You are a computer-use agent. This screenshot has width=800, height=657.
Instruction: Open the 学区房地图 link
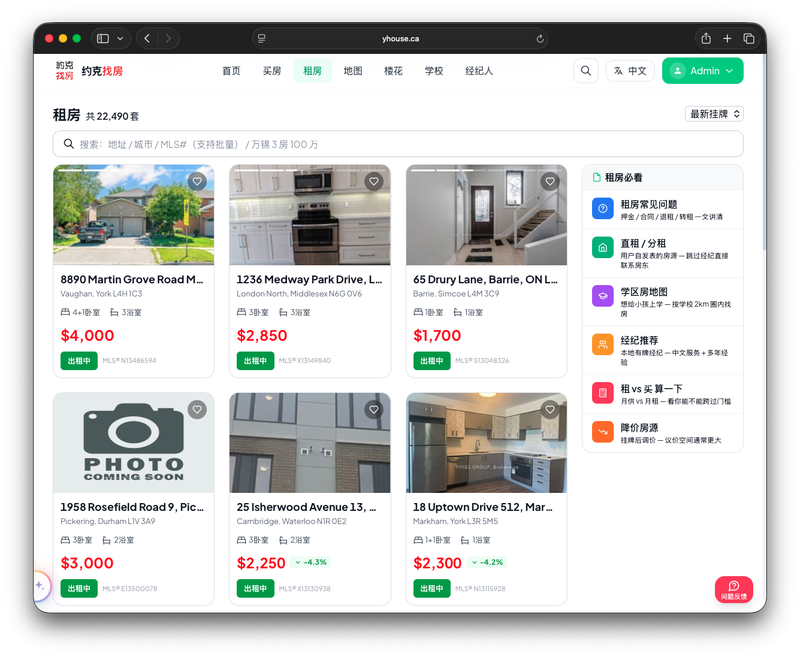(x=663, y=302)
